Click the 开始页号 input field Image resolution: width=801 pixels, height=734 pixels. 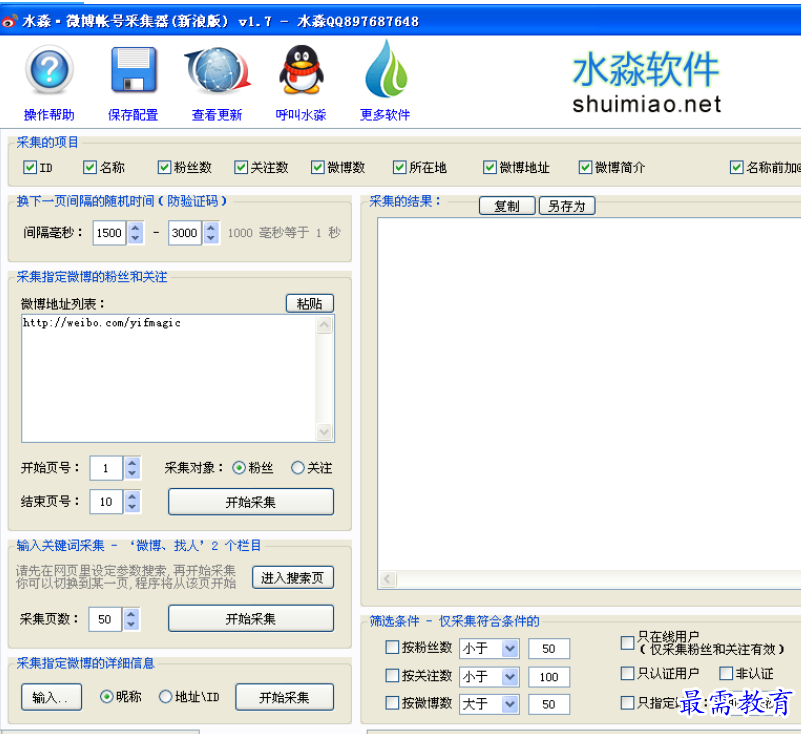106,468
